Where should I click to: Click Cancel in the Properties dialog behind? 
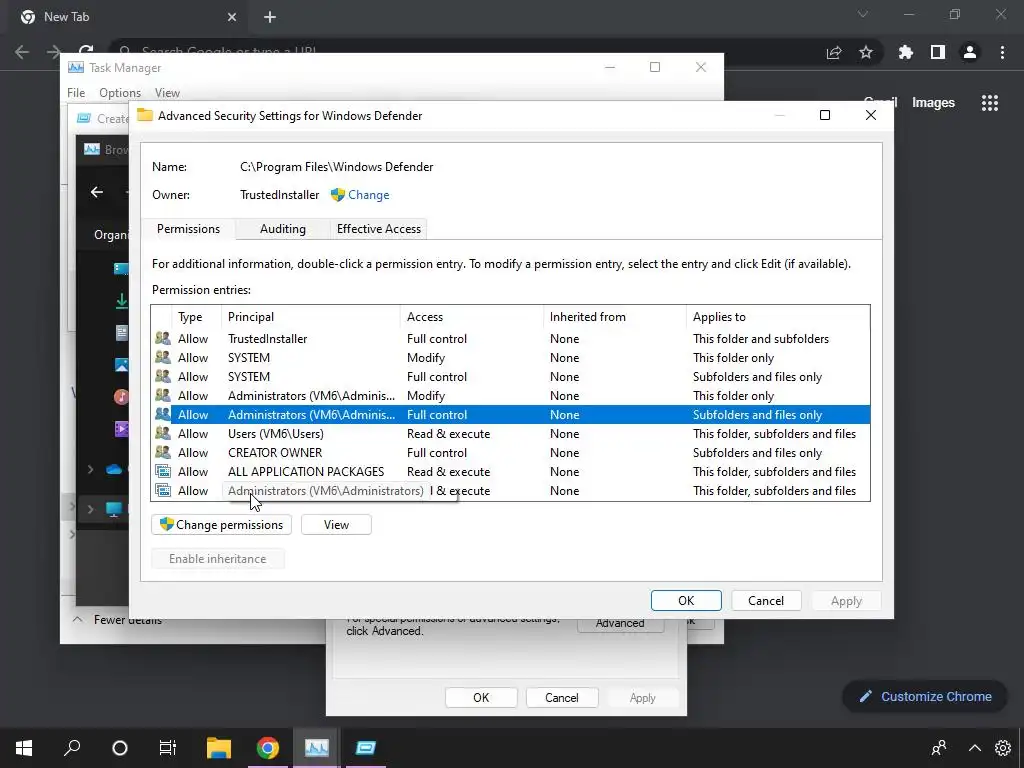pyautogui.click(x=562, y=697)
